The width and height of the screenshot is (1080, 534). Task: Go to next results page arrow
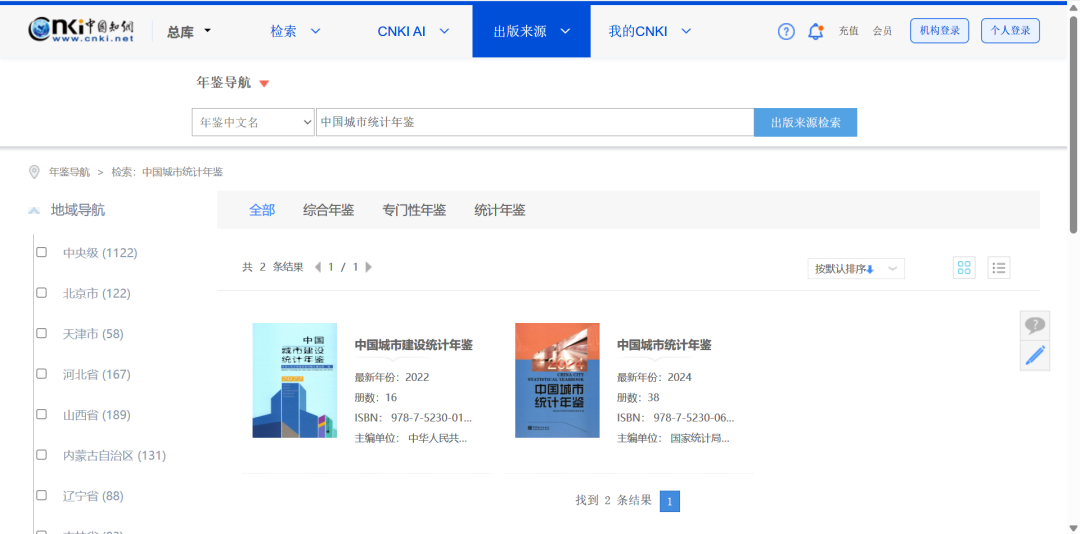coord(368,267)
